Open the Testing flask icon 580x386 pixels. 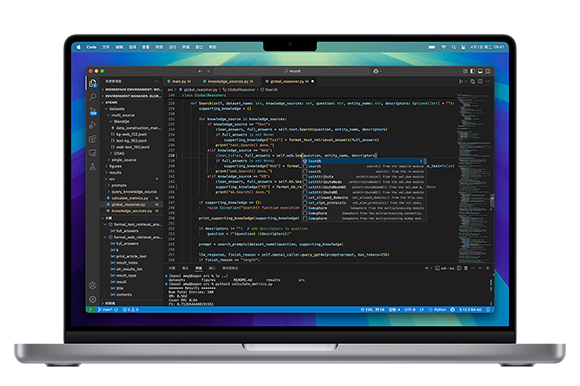[92, 167]
